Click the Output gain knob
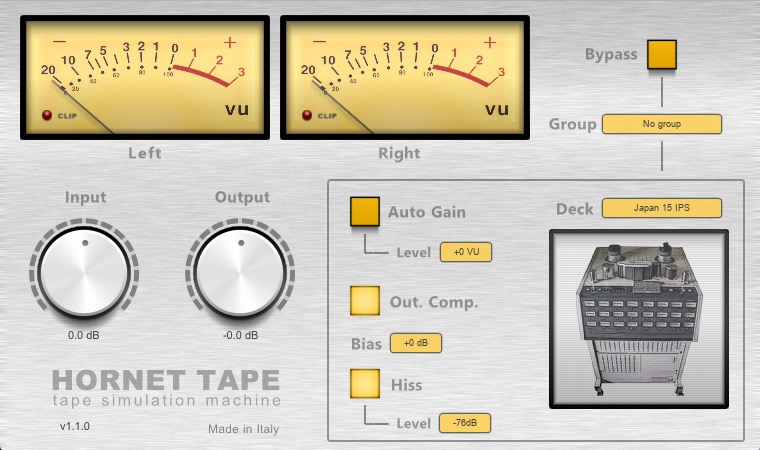The height and width of the screenshot is (450, 760). coord(240,272)
